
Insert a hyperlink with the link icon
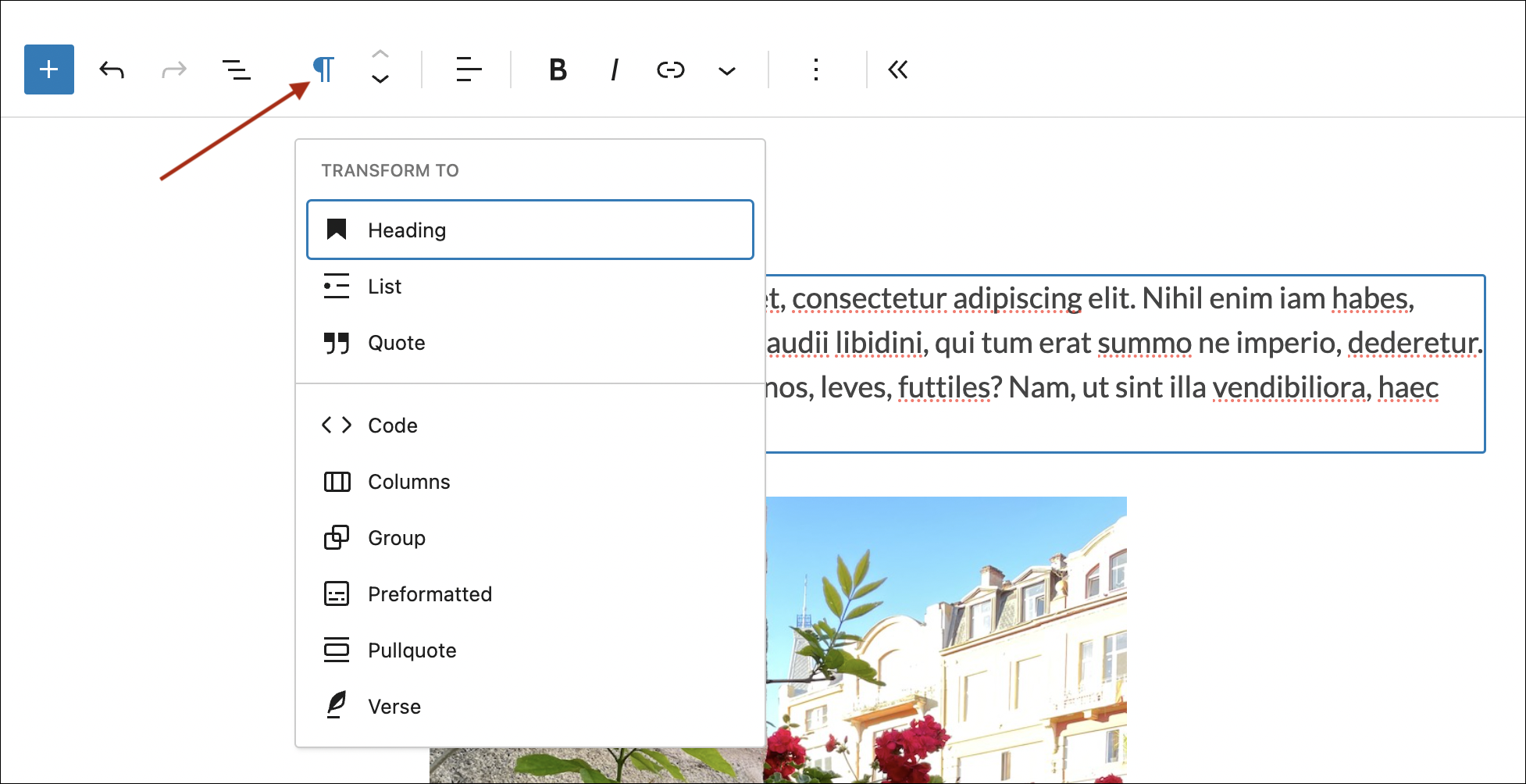point(670,69)
